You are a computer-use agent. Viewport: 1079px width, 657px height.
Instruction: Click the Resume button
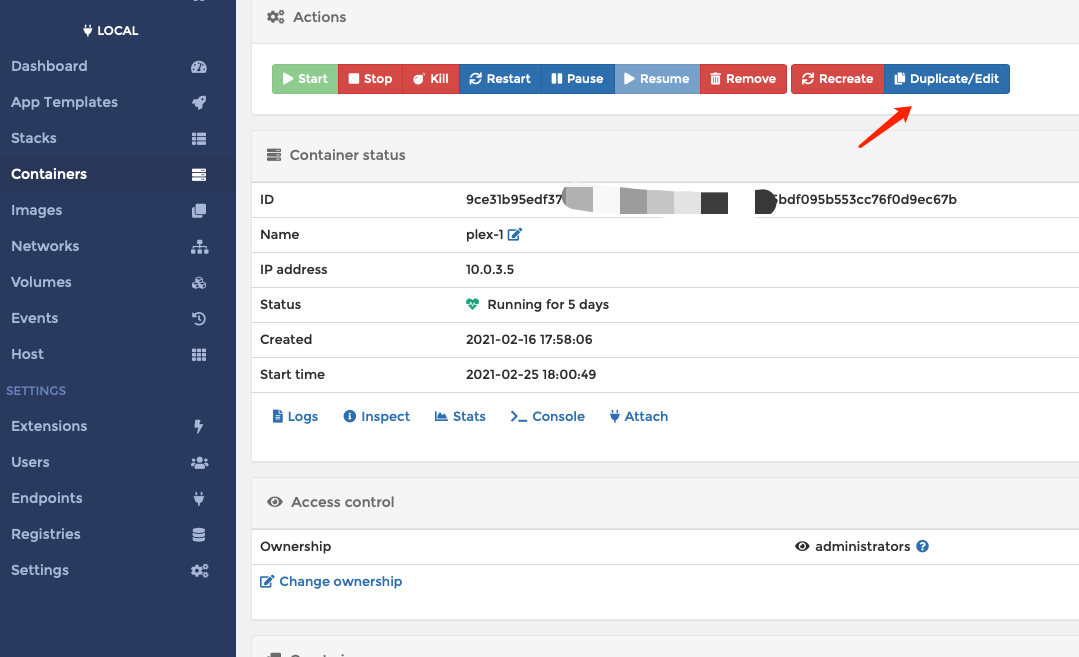pos(657,78)
